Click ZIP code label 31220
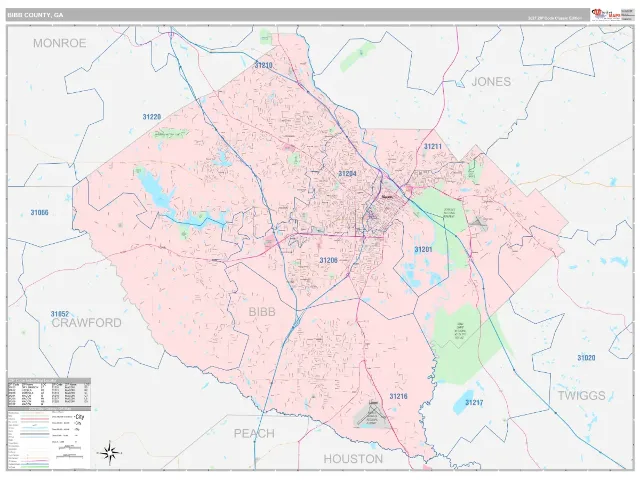This screenshot has width=640, height=480. point(152,117)
